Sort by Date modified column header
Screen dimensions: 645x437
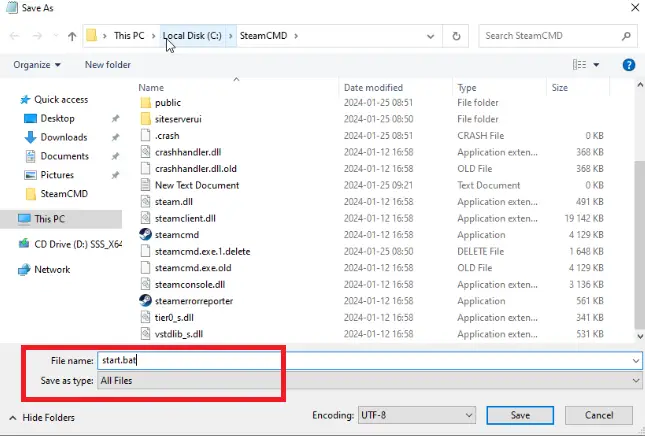pyautogui.click(x=373, y=88)
